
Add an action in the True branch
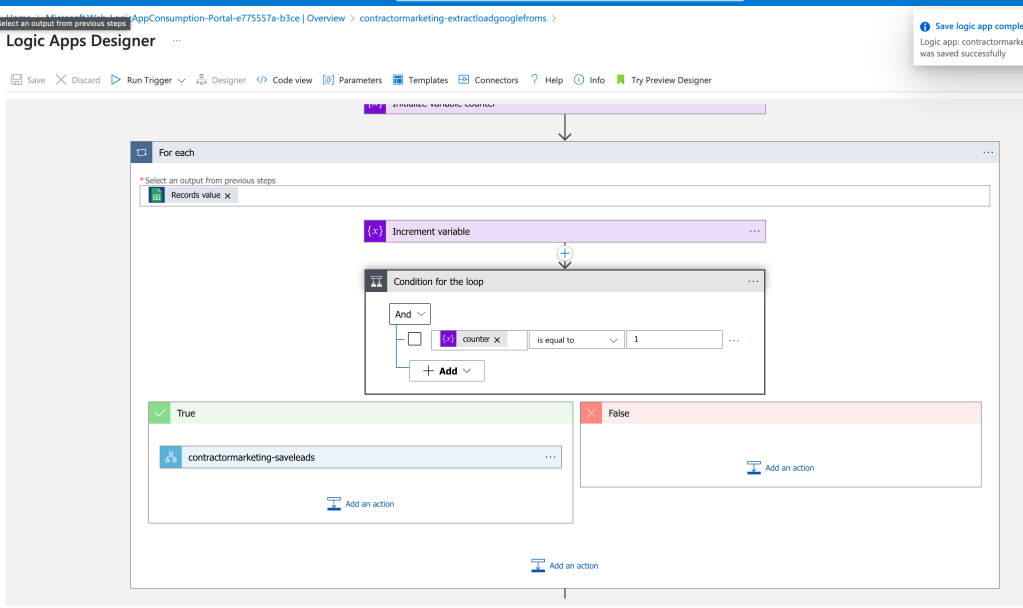pos(361,504)
